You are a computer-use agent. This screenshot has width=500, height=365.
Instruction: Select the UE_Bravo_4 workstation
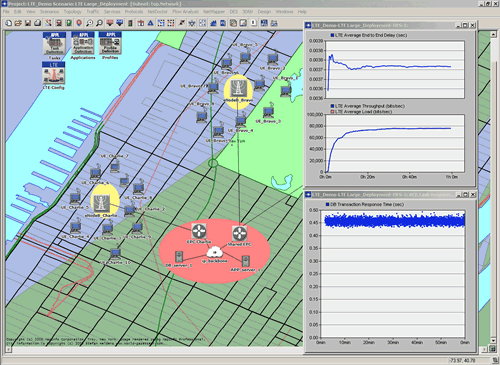tap(241, 120)
